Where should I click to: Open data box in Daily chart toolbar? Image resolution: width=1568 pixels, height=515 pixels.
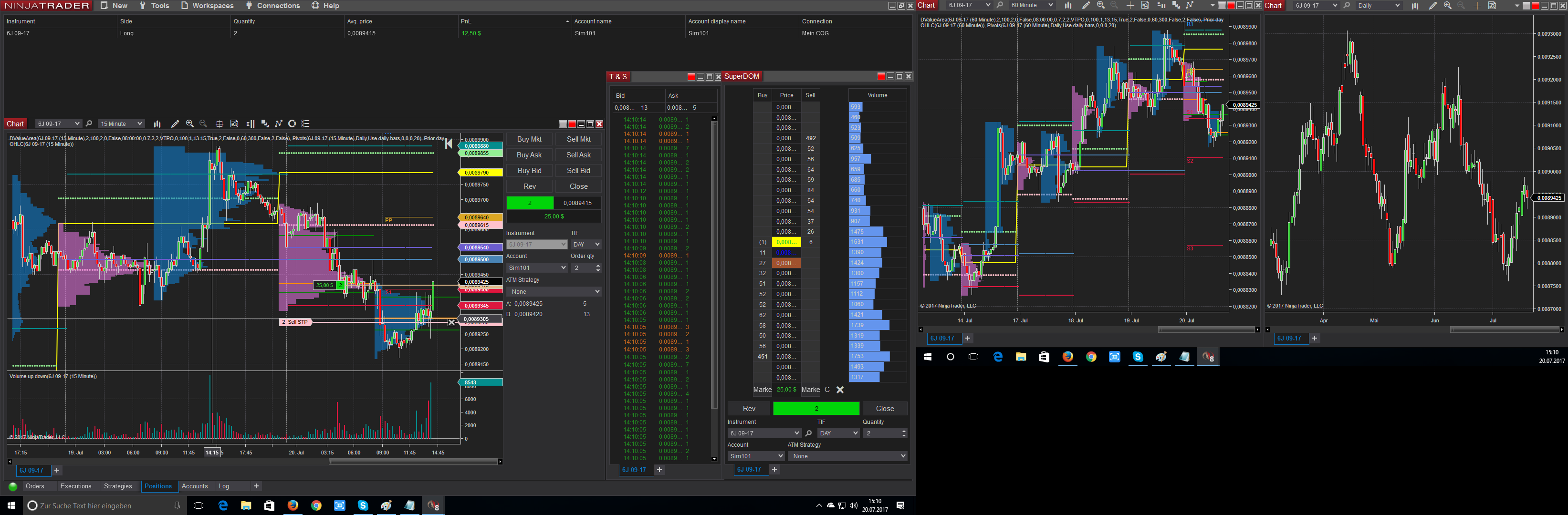(x=1492, y=5)
